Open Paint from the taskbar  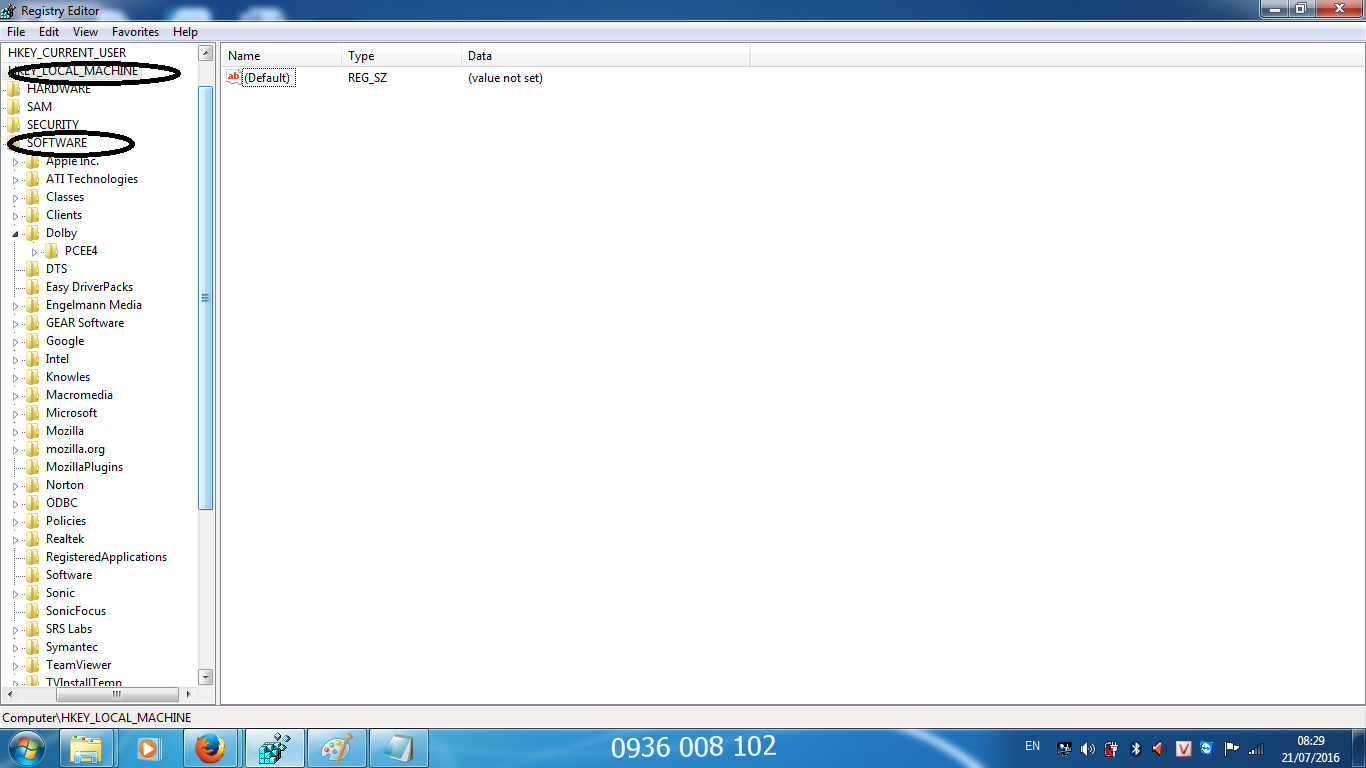pos(336,748)
